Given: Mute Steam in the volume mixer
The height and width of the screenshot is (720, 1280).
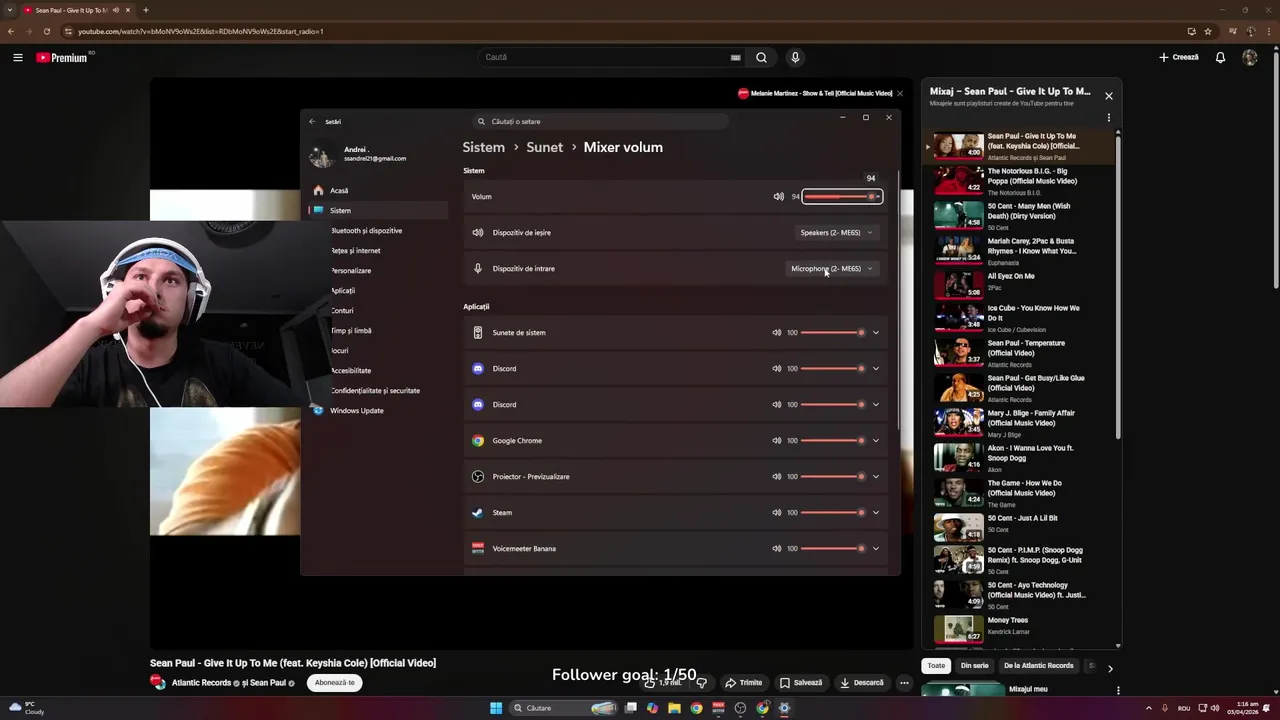Looking at the screenshot, I should 776,513.
